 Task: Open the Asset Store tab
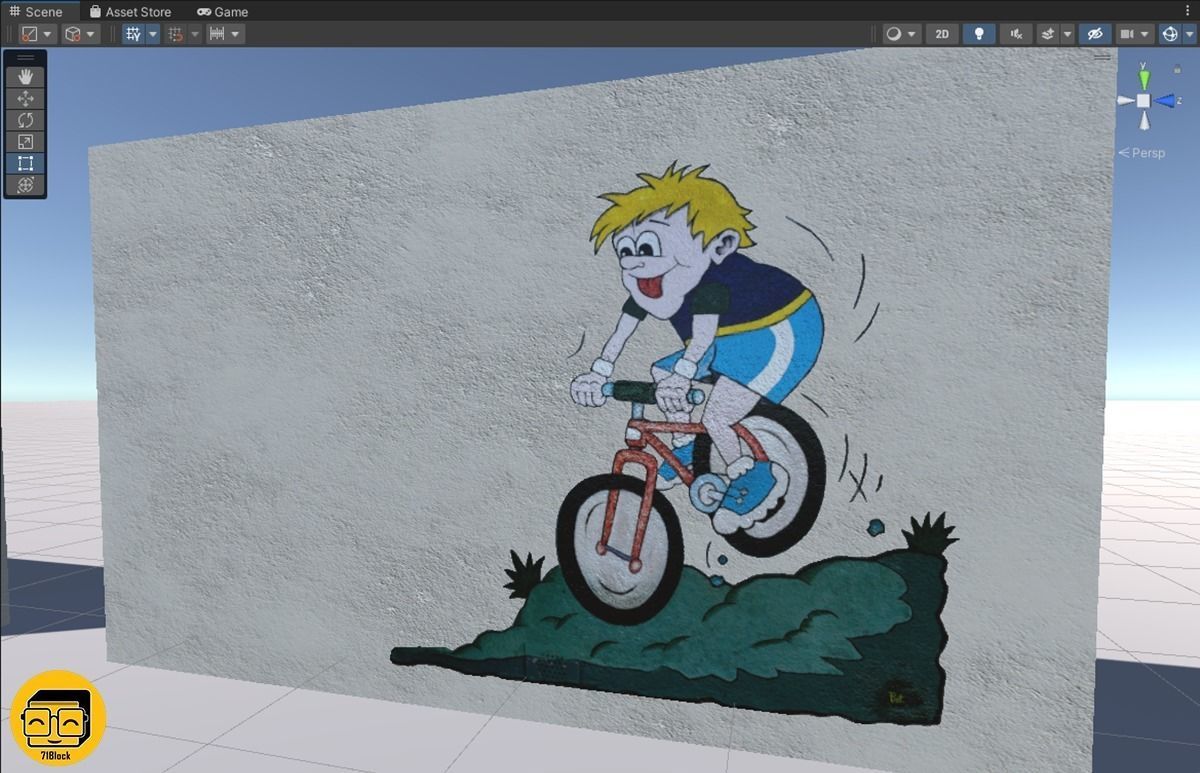coord(130,12)
